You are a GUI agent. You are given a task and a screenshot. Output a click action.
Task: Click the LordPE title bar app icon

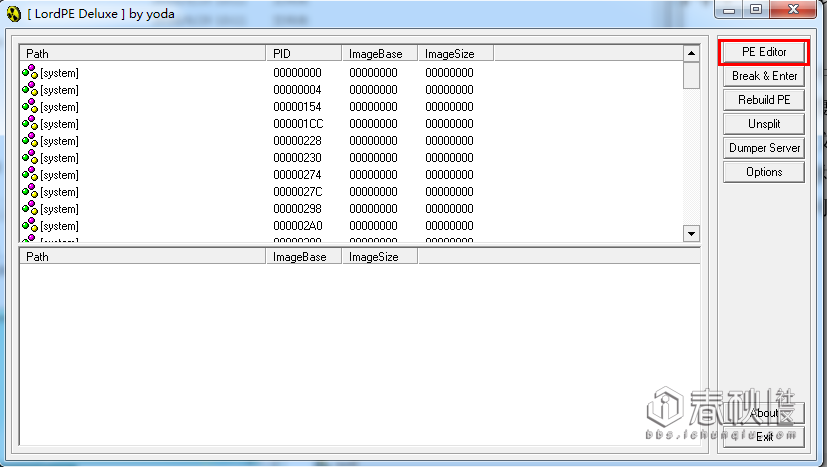tap(14, 14)
